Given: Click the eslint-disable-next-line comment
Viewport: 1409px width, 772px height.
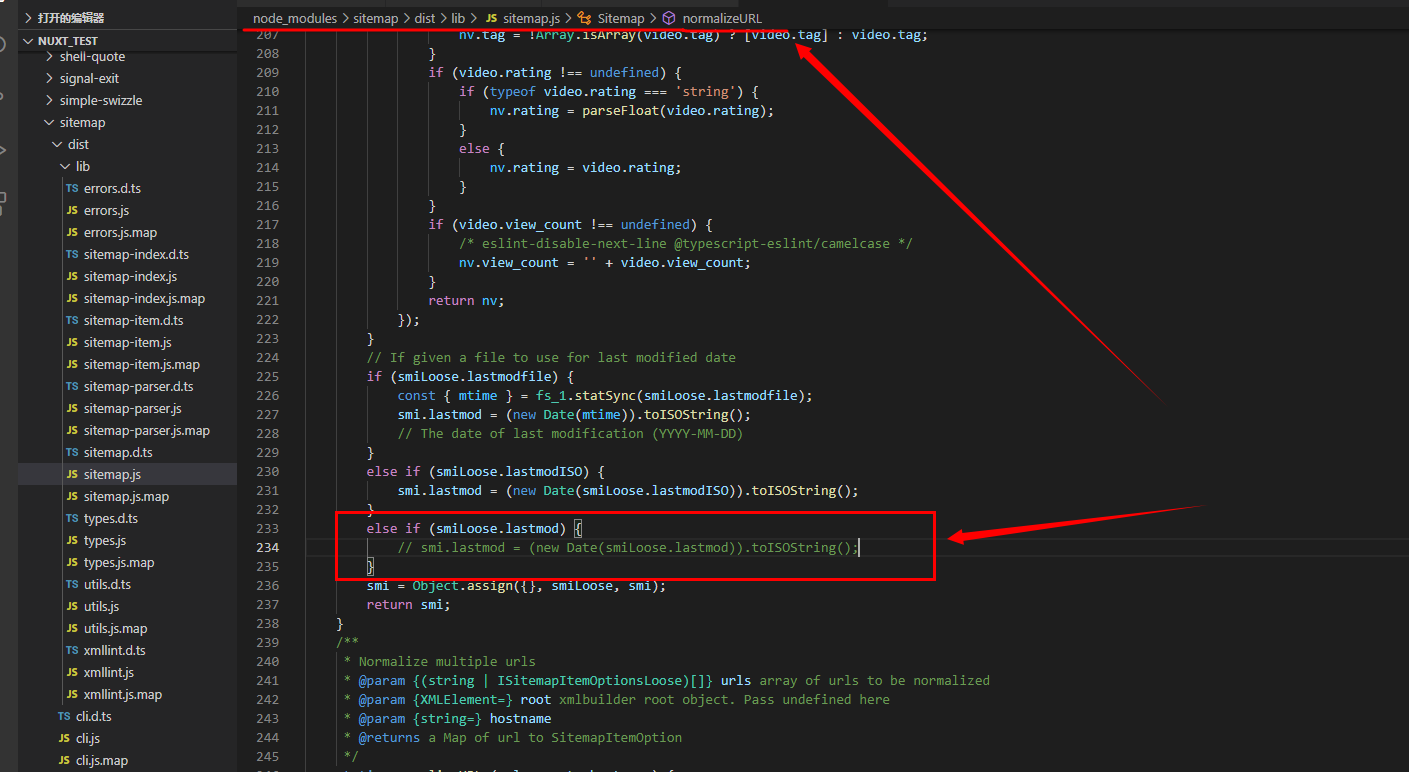Looking at the screenshot, I should (686, 244).
